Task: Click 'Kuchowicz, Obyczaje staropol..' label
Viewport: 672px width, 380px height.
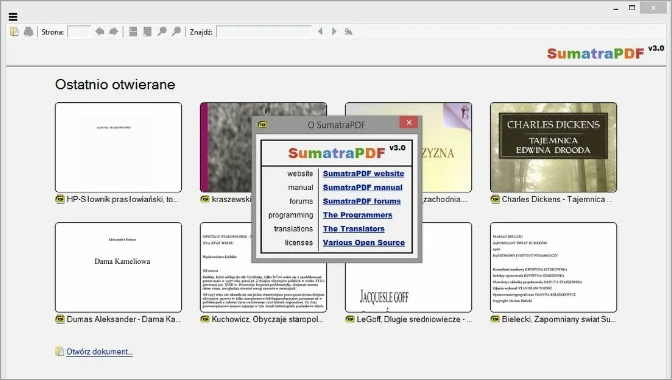Action: (267, 319)
